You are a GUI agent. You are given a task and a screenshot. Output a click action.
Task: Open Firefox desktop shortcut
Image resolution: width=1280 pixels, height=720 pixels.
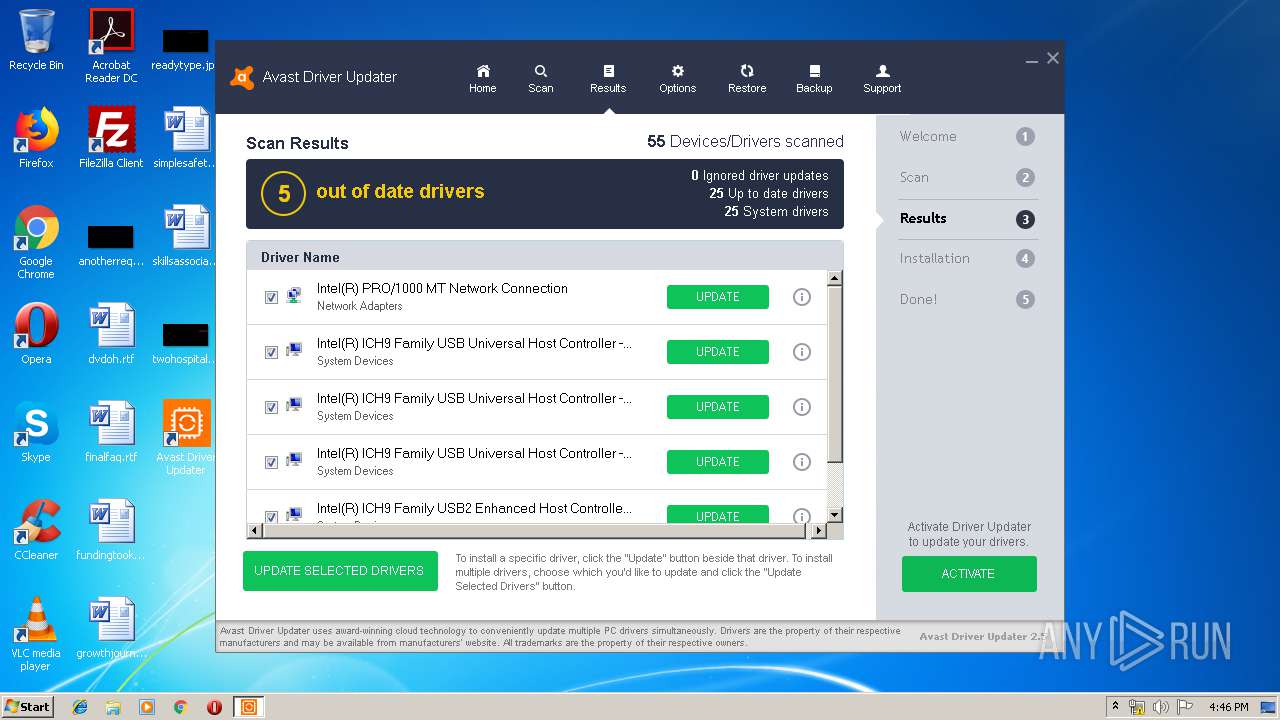point(36,138)
